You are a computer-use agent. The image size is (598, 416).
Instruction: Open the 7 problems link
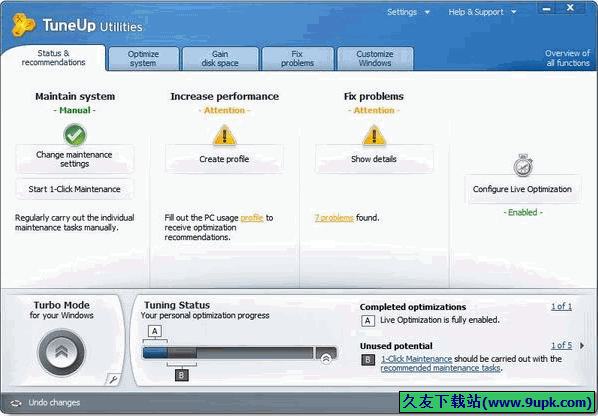(x=334, y=218)
